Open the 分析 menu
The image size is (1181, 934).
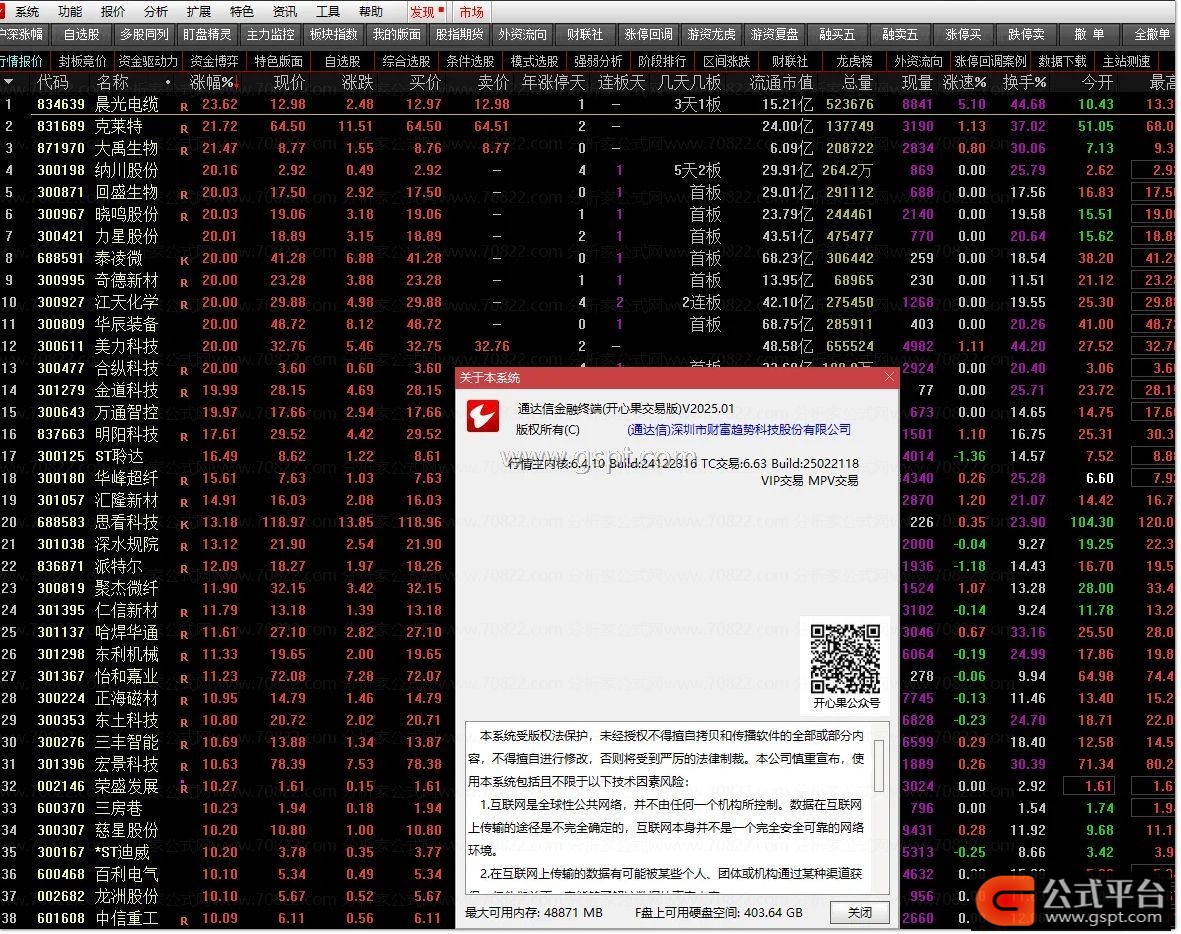(156, 11)
